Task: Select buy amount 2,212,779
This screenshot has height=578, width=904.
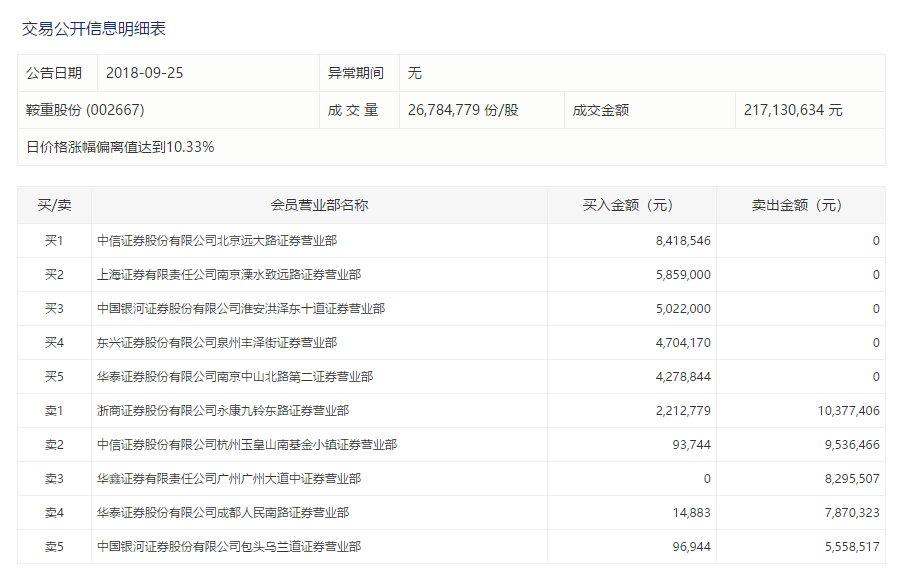Action: coord(683,411)
